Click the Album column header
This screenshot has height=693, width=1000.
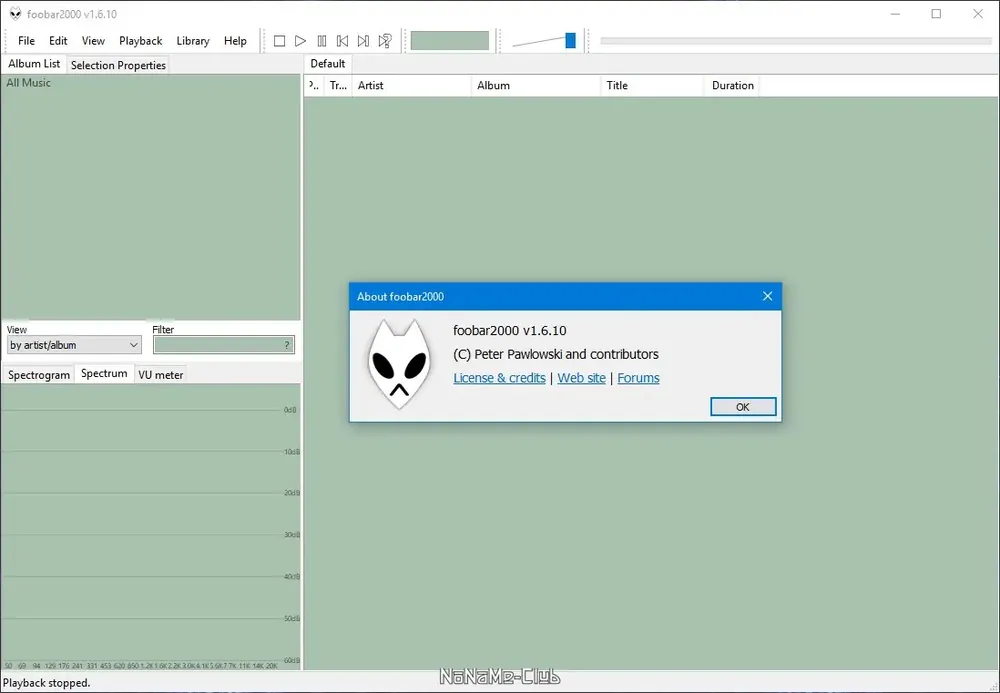point(536,85)
